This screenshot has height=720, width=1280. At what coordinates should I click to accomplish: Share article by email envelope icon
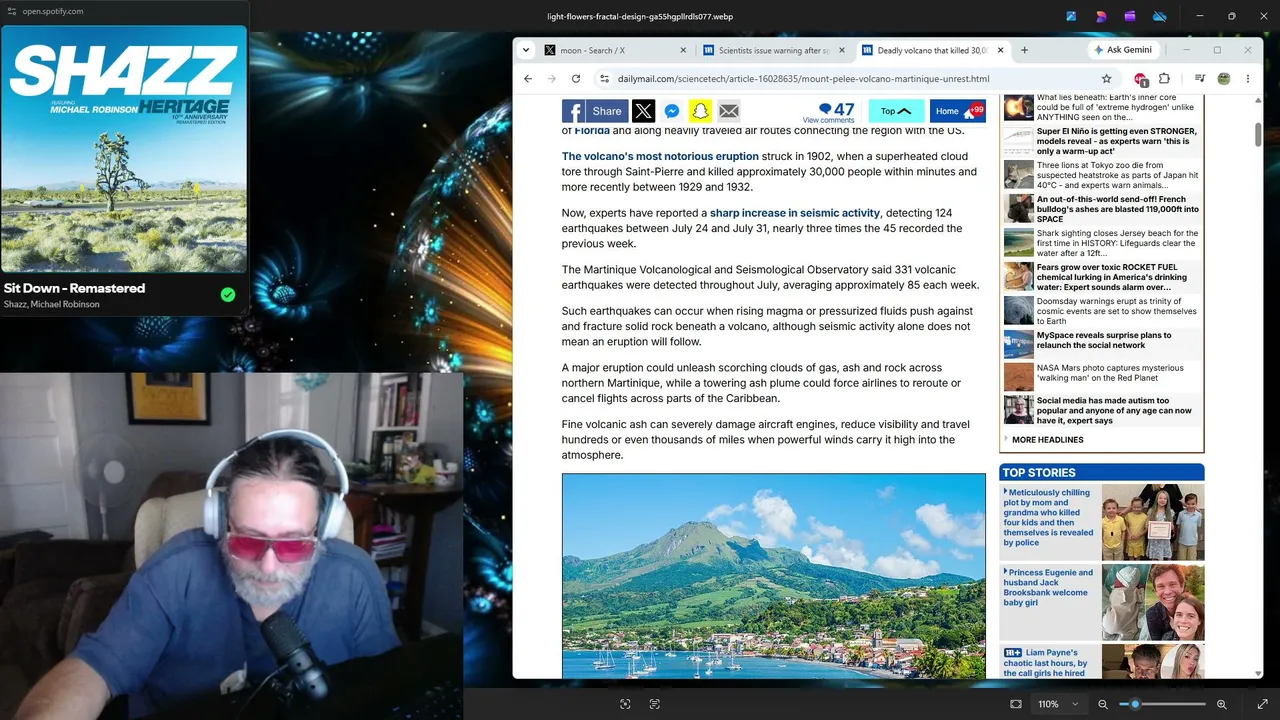tap(728, 111)
